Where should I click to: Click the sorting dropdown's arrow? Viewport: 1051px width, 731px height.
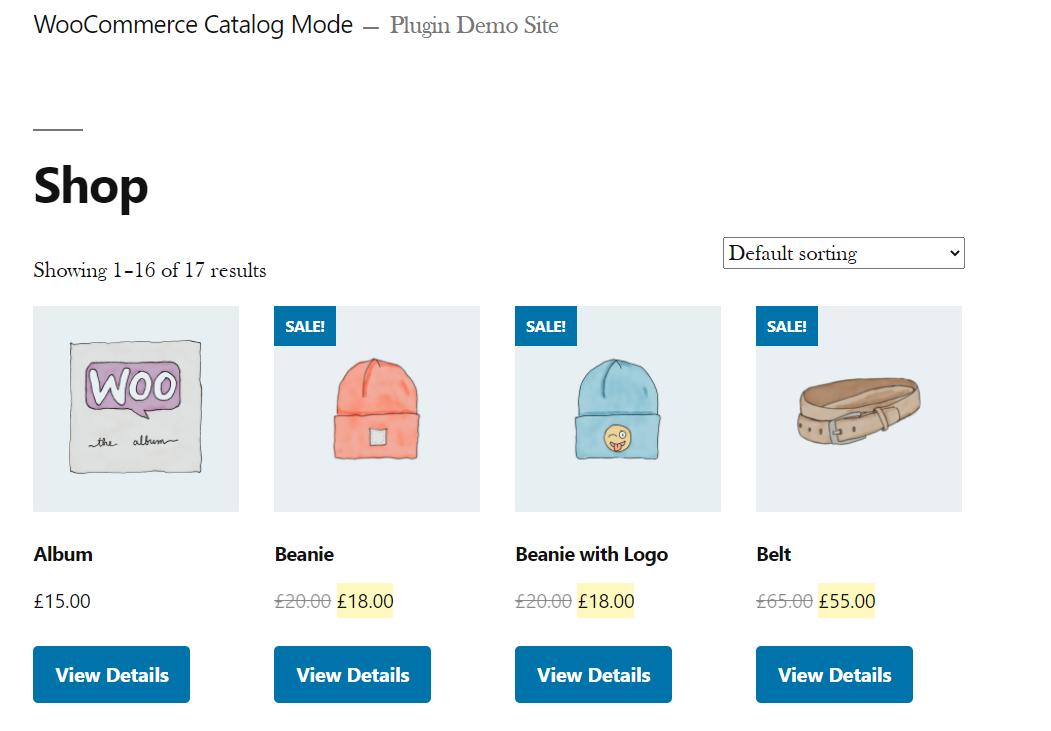tap(953, 253)
